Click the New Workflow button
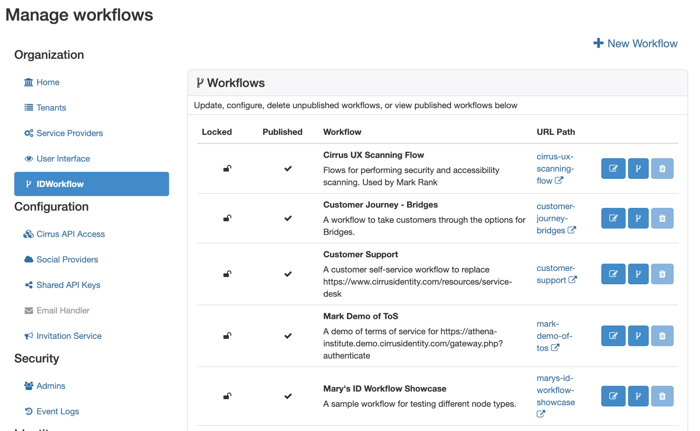This screenshot has width=700, height=431. point(635,43)
